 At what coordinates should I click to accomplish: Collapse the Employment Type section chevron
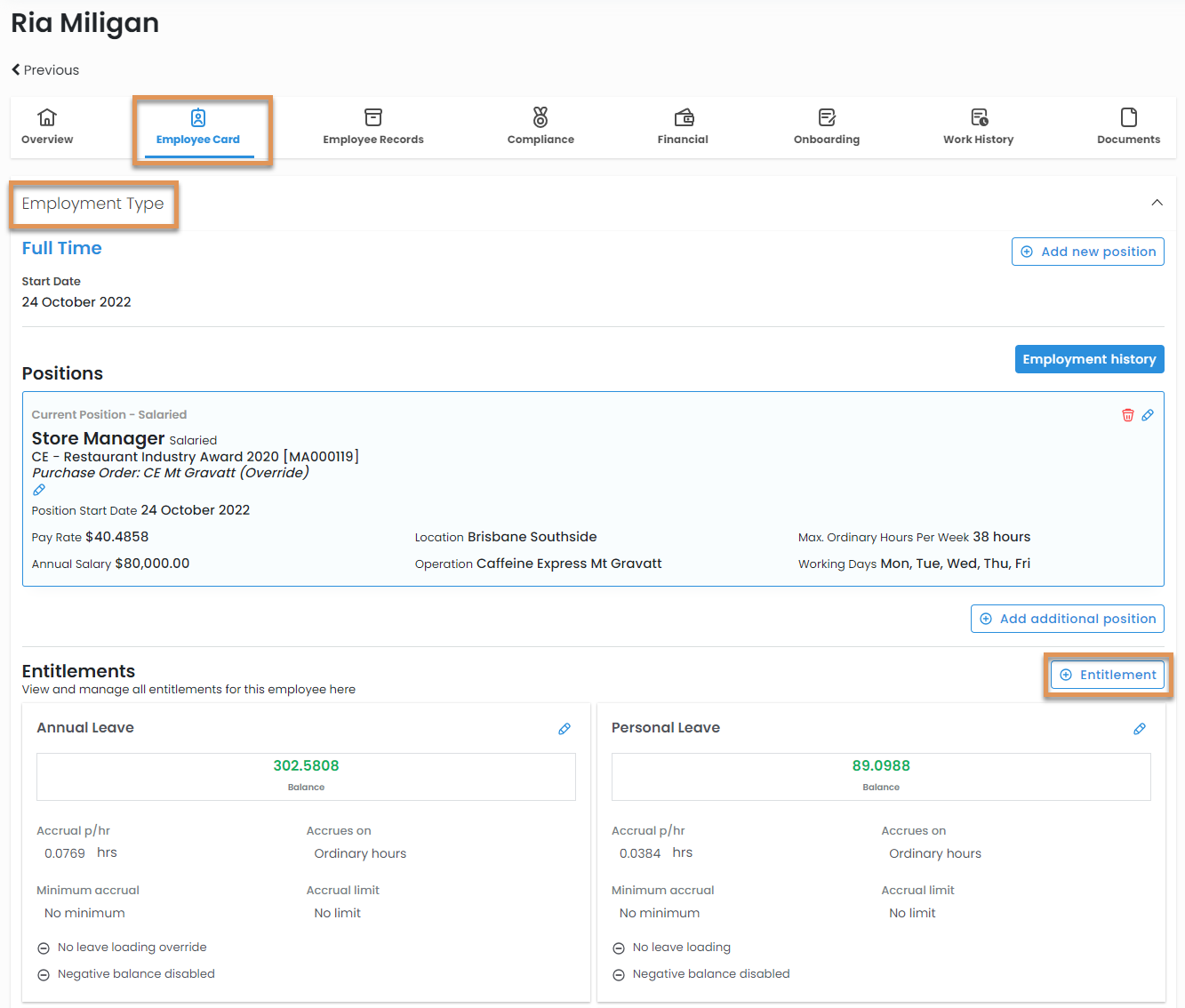1157,203
